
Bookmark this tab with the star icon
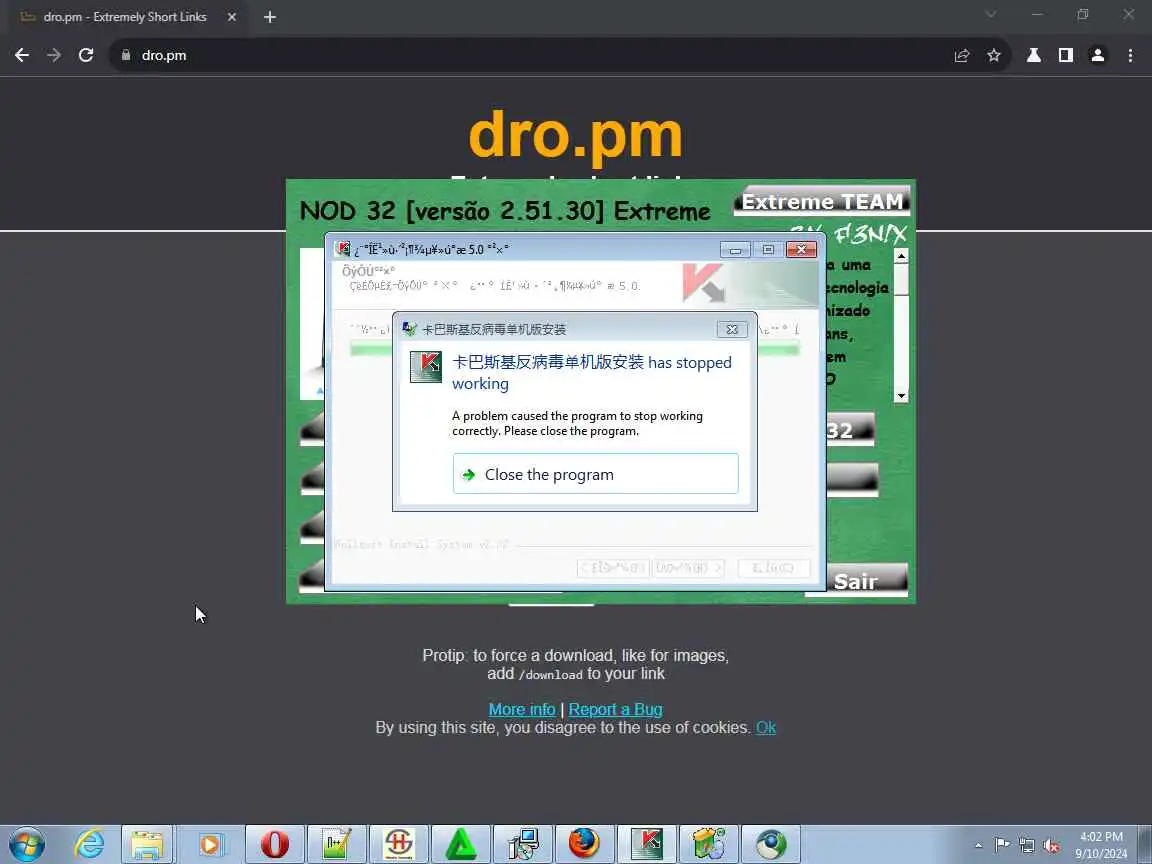coord(994,55)
